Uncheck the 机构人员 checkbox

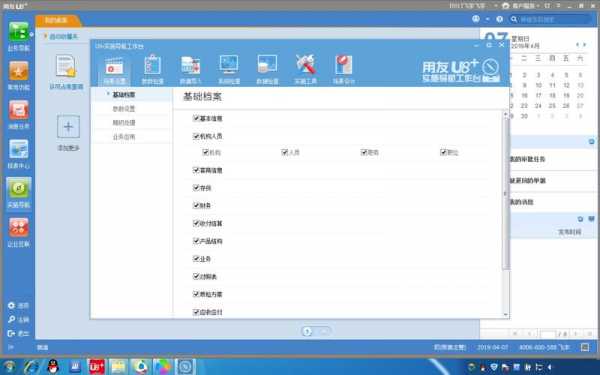click(196, 136)
